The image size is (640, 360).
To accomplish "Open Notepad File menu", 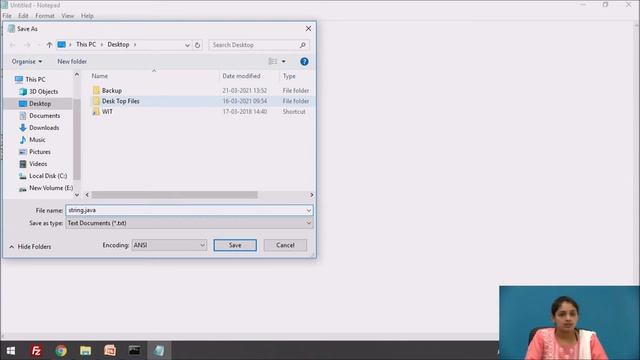I will click(7, 16).
